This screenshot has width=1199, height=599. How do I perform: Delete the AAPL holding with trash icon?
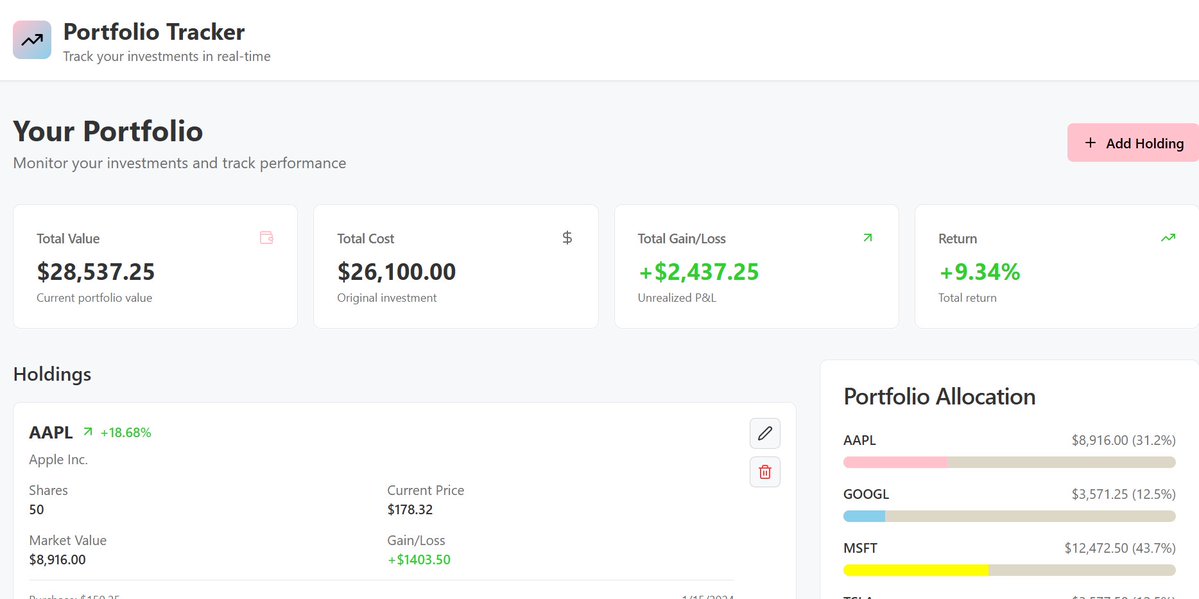pos(765,472)
